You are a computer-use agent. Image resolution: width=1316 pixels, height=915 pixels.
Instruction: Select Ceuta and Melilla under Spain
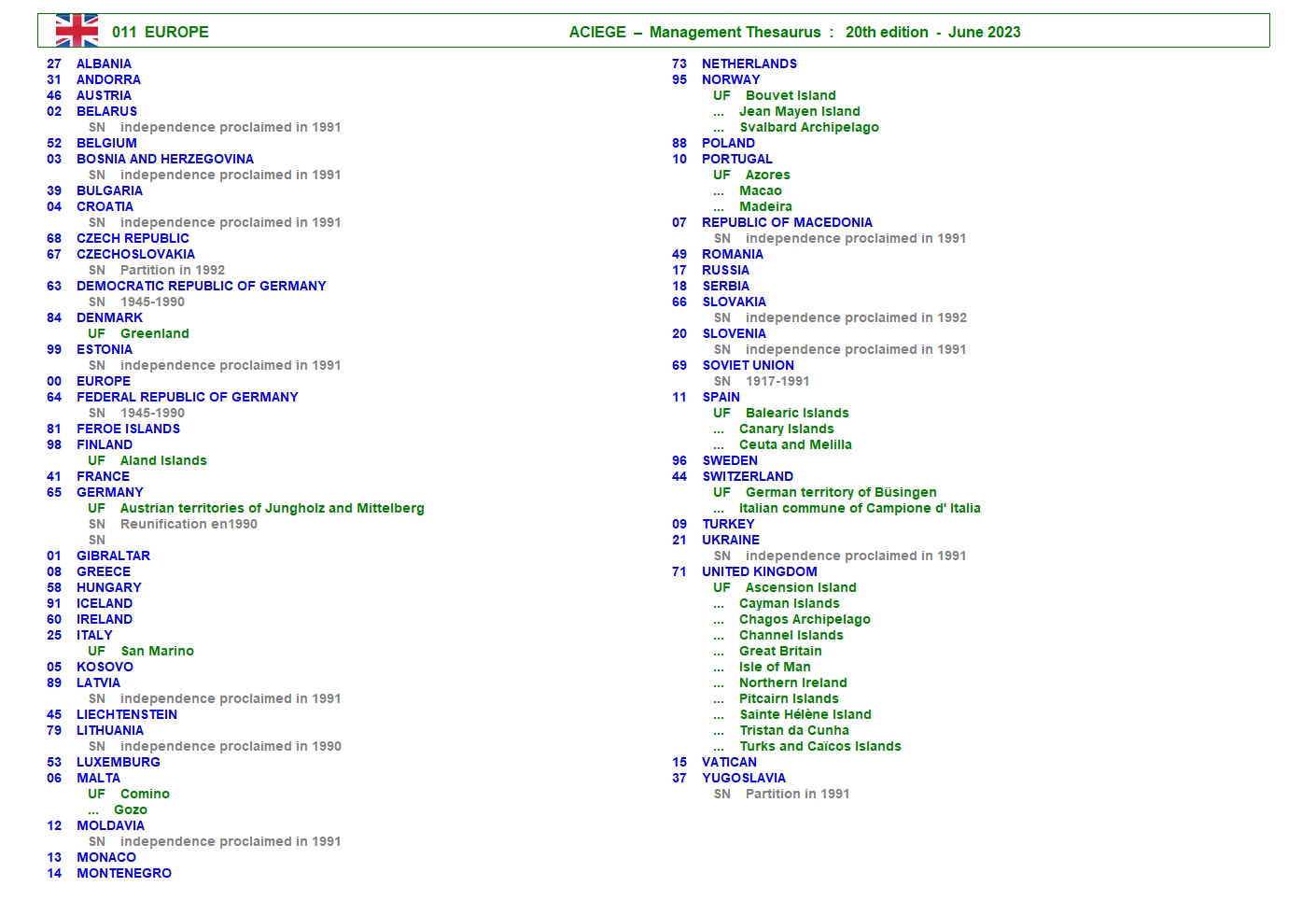point(795,444)
